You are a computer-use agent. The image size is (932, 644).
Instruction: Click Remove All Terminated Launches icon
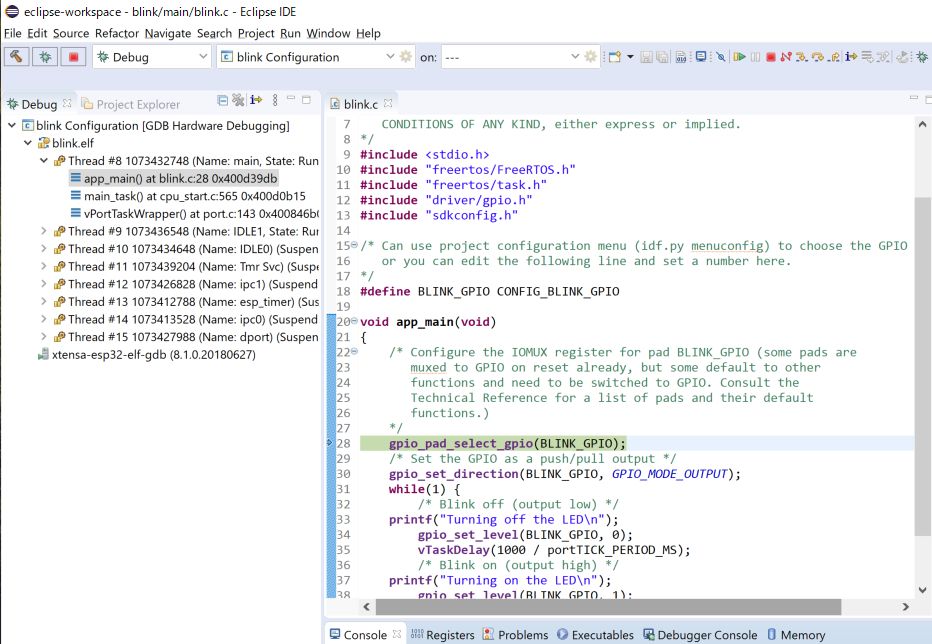click(238, 100)
